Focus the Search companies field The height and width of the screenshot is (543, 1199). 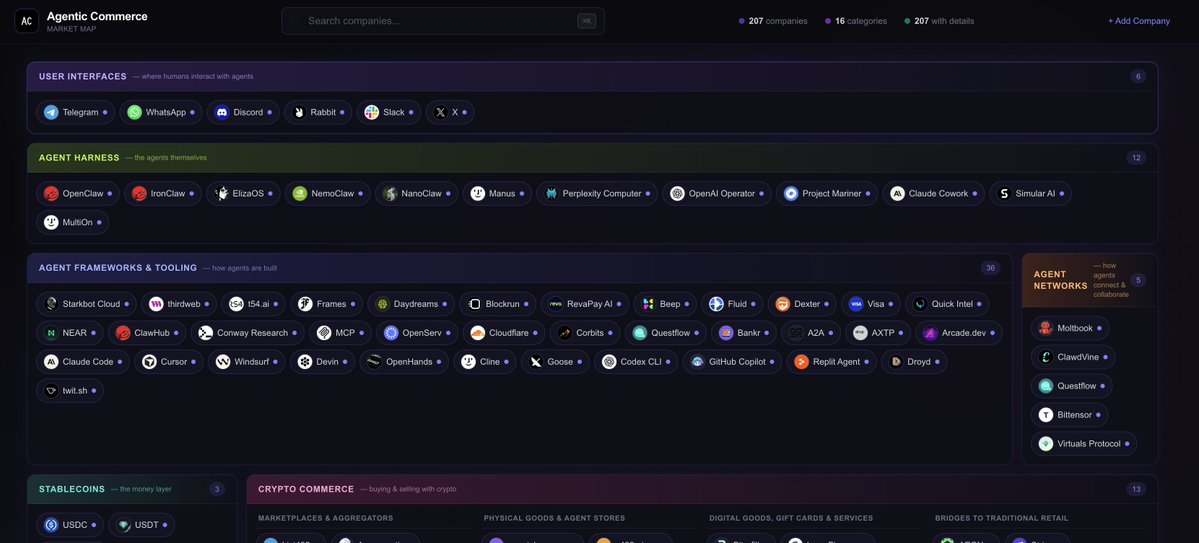pyautogui.click(x=443, y=21)
